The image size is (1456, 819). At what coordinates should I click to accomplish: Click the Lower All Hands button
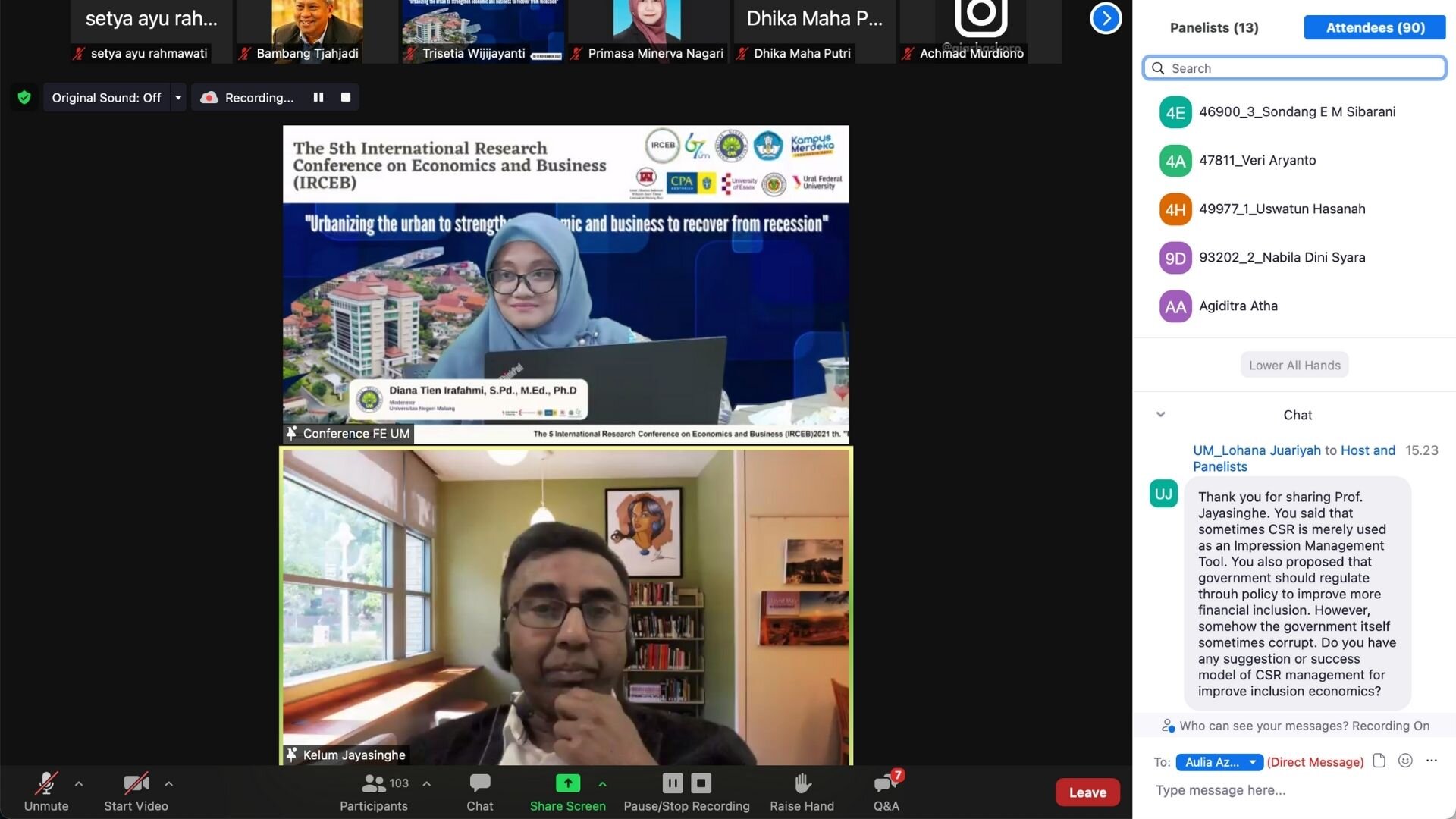tap(1294, 365)
